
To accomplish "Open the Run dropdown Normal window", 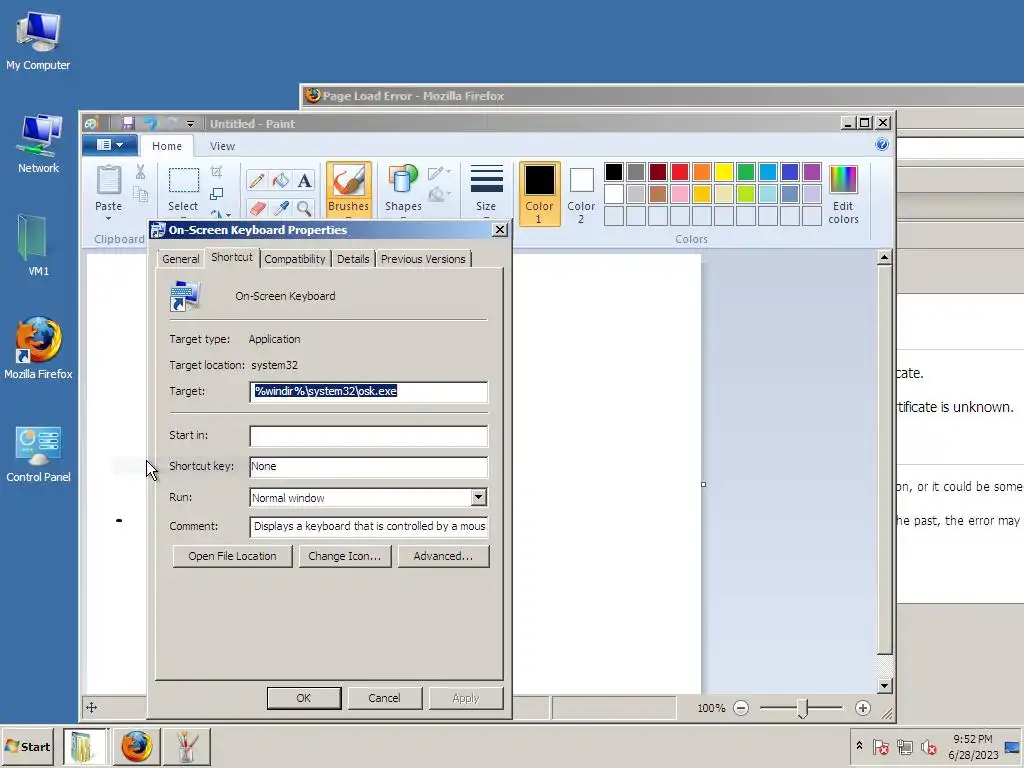I will click(479, 498).
